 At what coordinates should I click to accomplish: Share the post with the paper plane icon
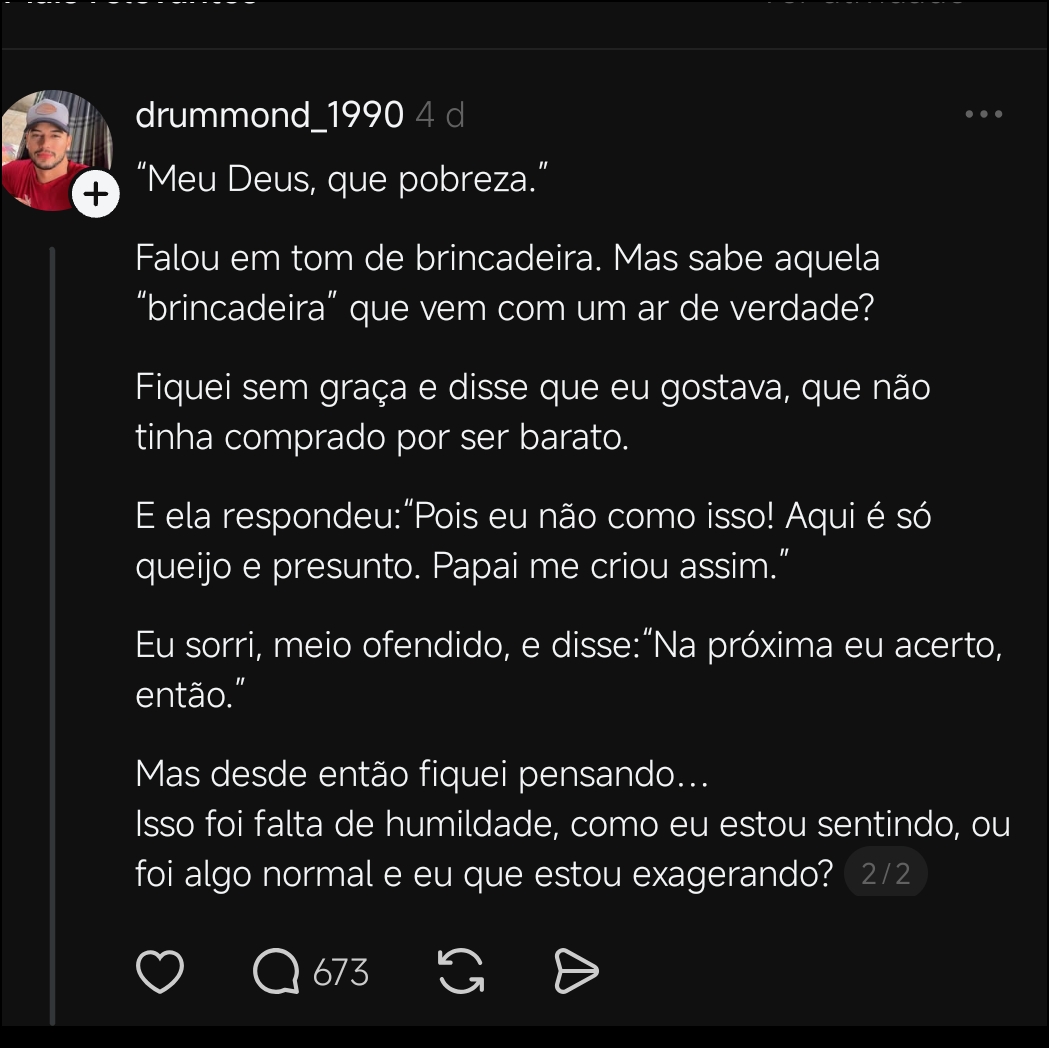point(576,972)
